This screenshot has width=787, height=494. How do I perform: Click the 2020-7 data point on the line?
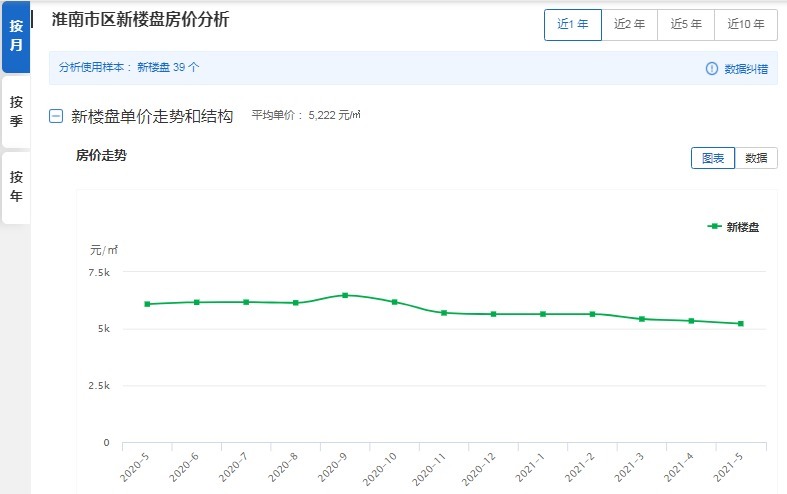pyautogui.click(x=246, y=302)
